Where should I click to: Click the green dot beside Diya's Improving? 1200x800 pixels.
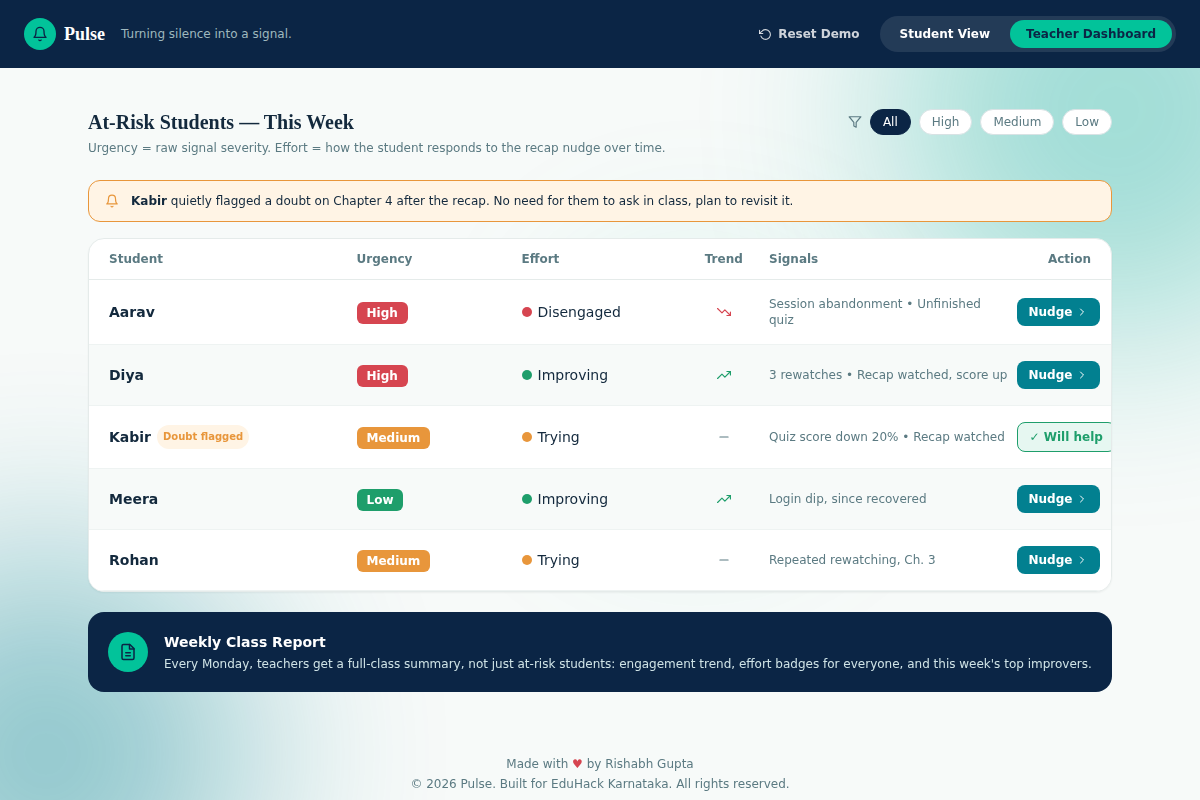[527, 375]
